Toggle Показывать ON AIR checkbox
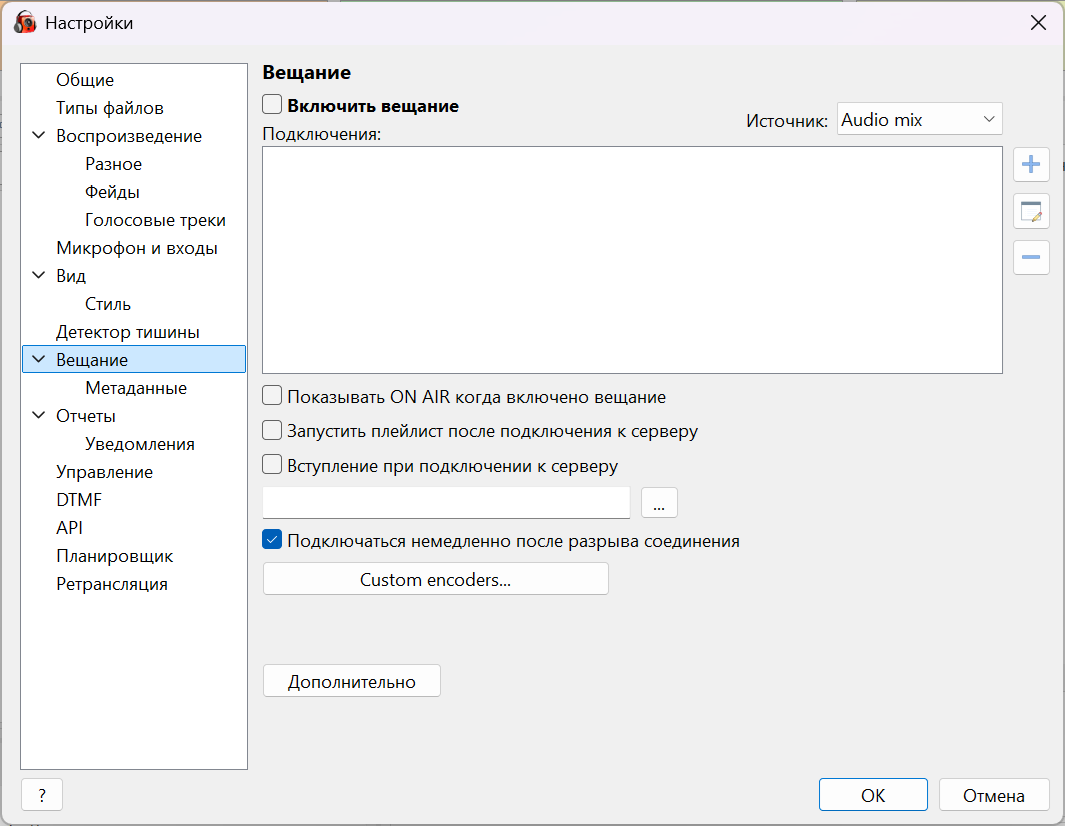 [x=272, y=397]
